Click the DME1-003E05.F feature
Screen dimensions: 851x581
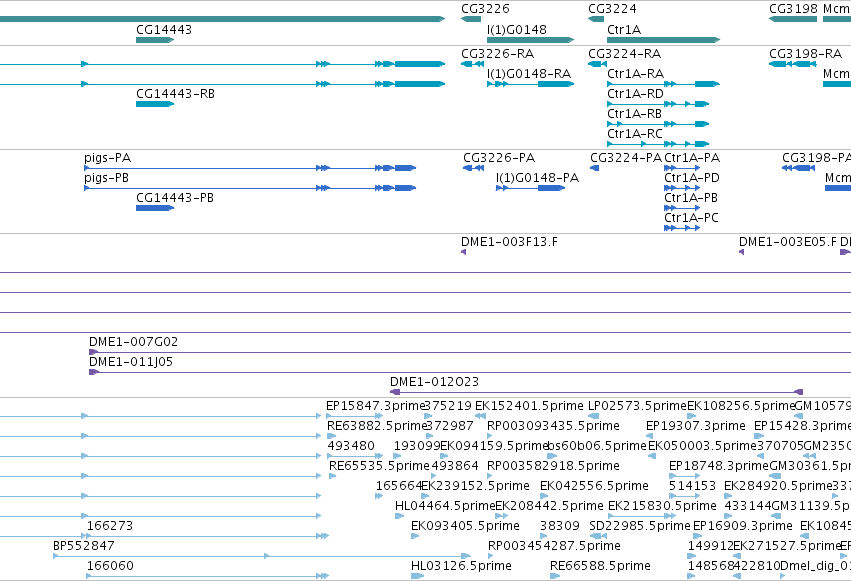click(741, 252)
